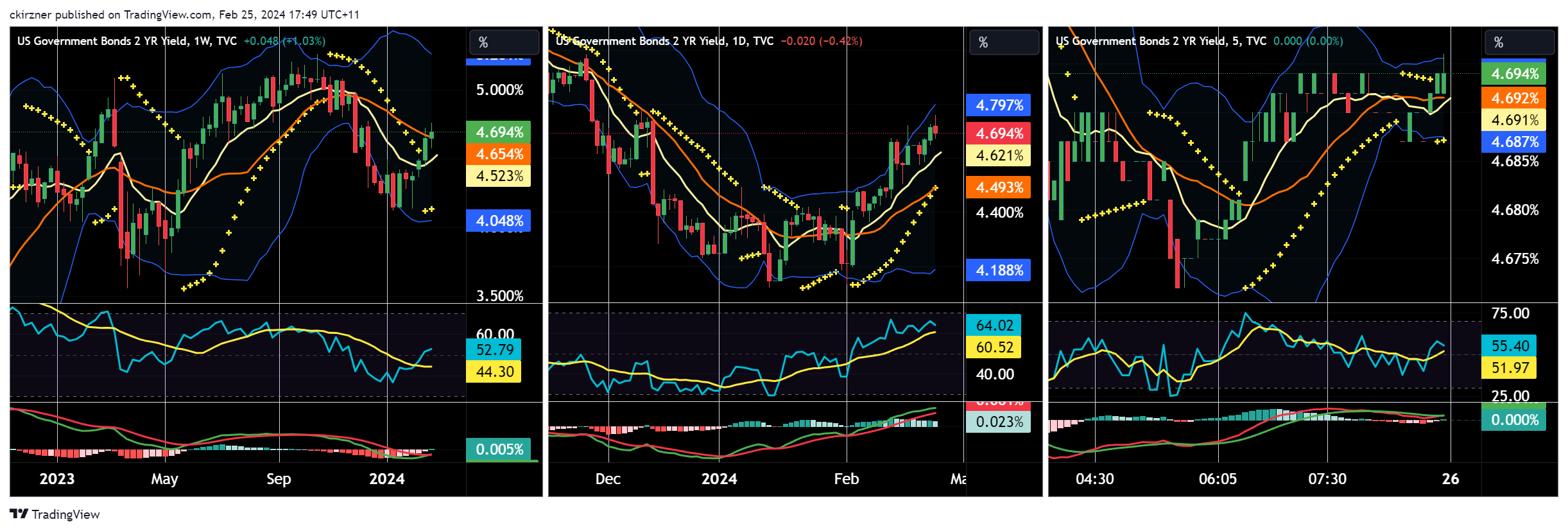This screenshot has width=1568, height=531.
Task: Click the May time axis label
Action: point(165,479)
